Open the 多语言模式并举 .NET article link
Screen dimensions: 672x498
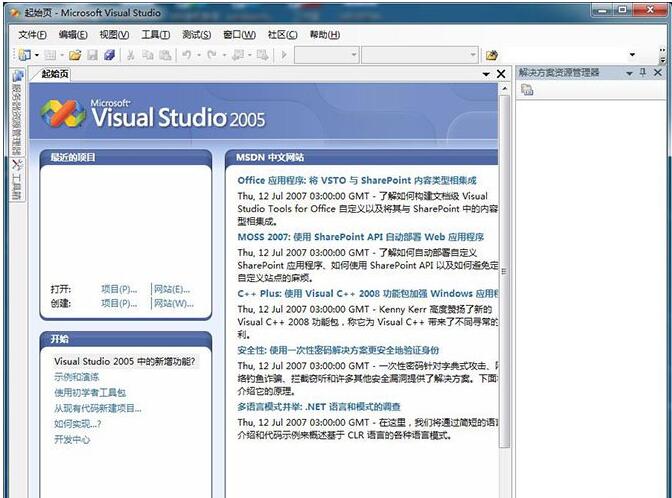[319, 407]
